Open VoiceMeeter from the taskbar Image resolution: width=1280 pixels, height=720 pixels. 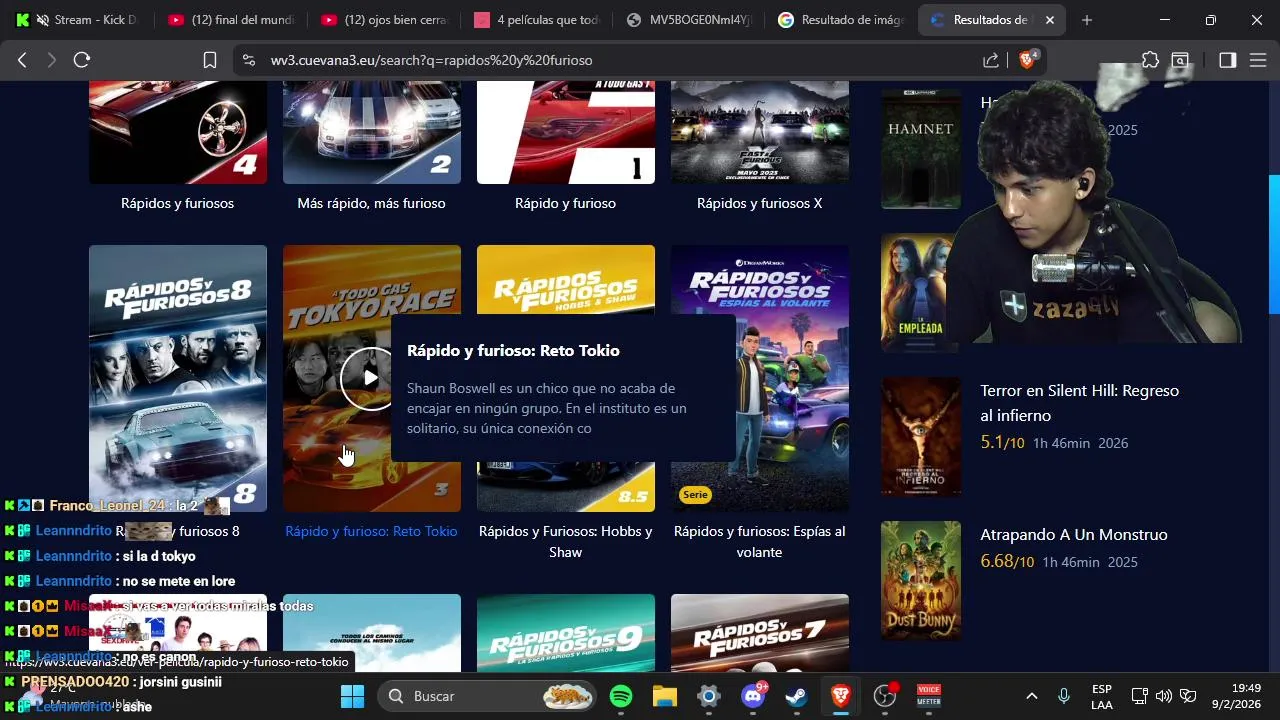point(929,696)
